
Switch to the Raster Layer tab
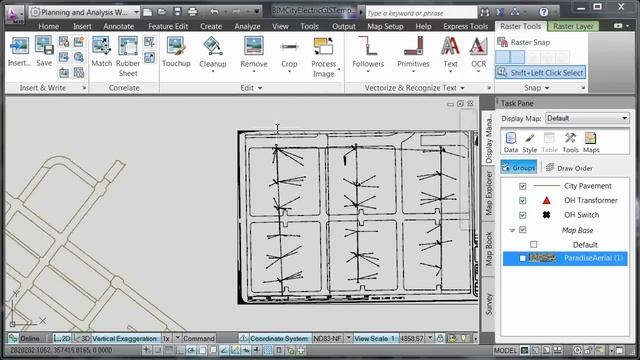(573, 26)
